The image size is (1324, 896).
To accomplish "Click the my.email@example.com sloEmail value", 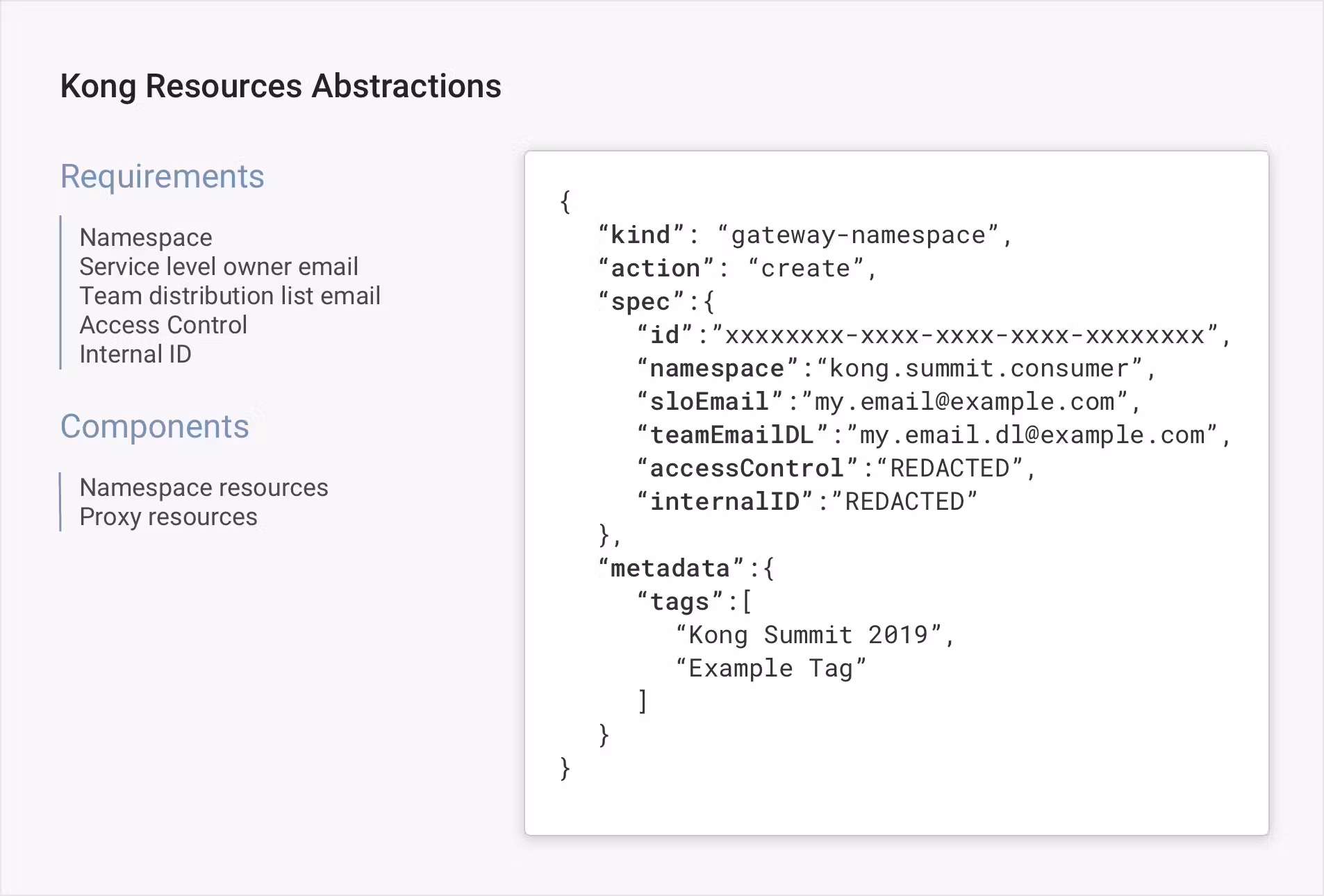I will tap(964, 402).
